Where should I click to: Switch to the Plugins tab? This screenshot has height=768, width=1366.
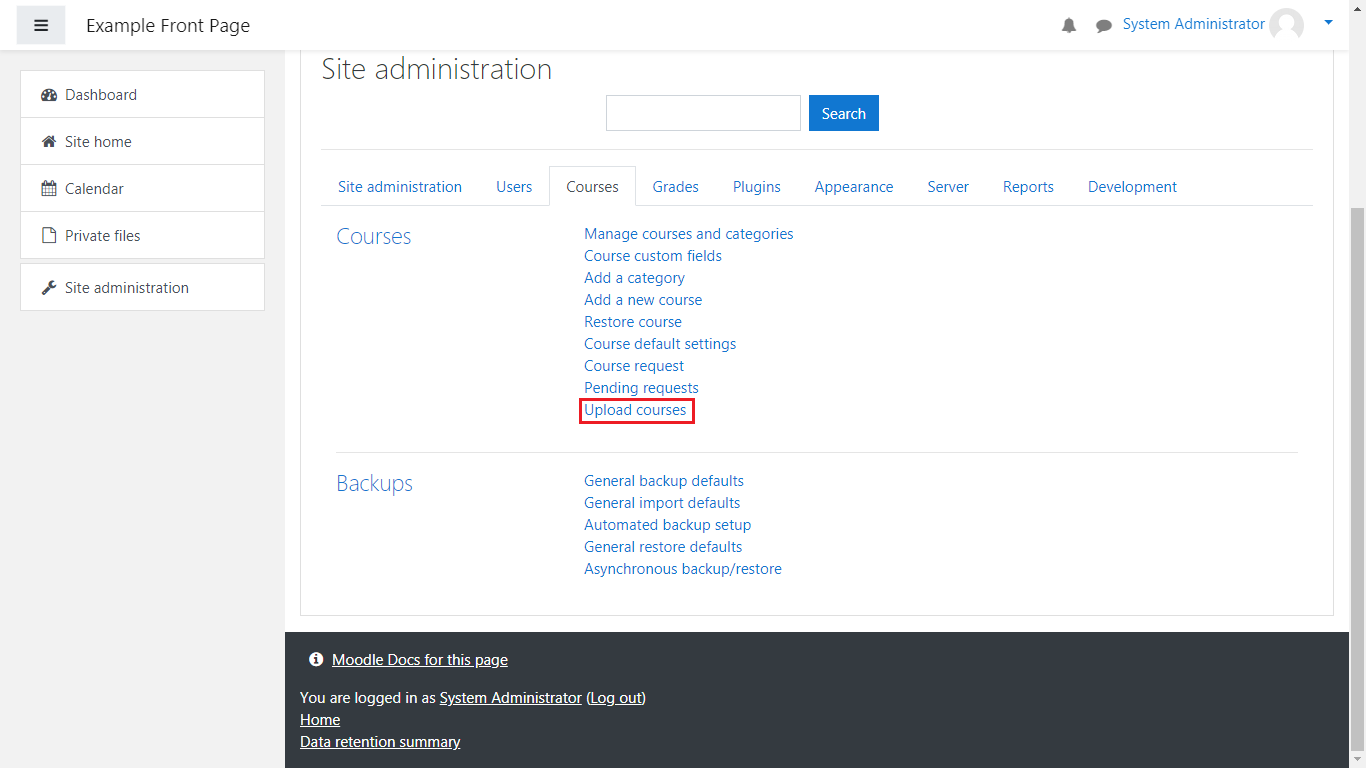click(756, 187)
